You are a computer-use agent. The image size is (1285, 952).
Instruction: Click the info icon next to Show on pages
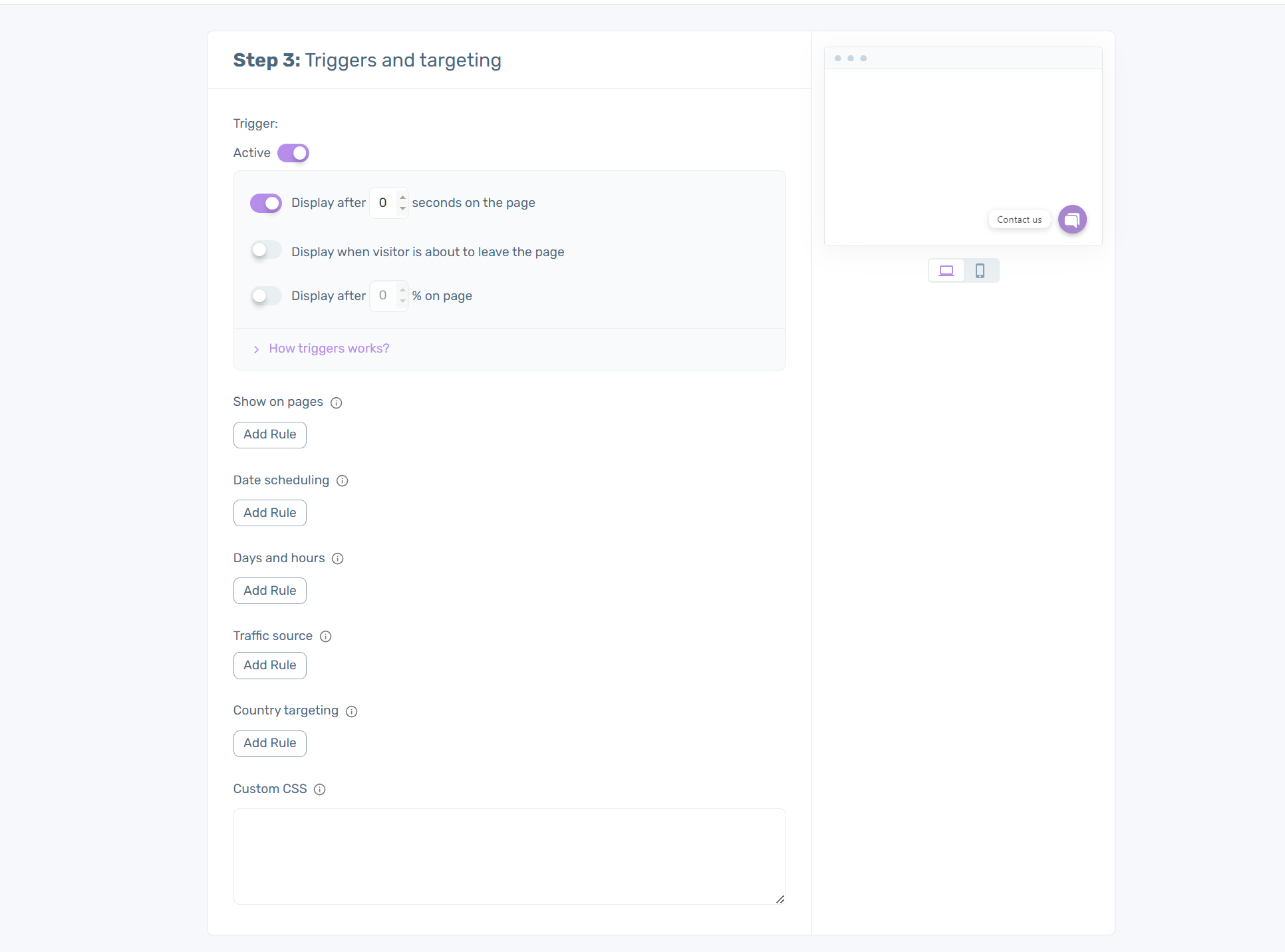click(x=336, y=403)
